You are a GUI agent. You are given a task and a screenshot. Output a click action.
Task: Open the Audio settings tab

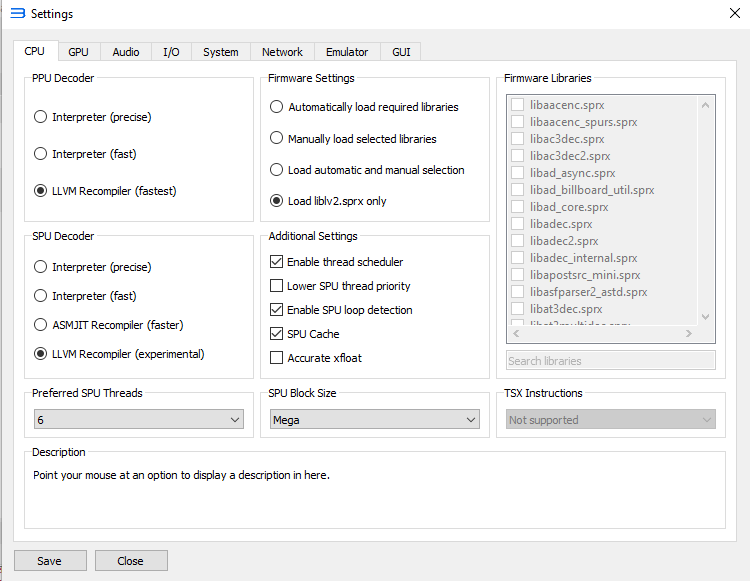(126, 52)
